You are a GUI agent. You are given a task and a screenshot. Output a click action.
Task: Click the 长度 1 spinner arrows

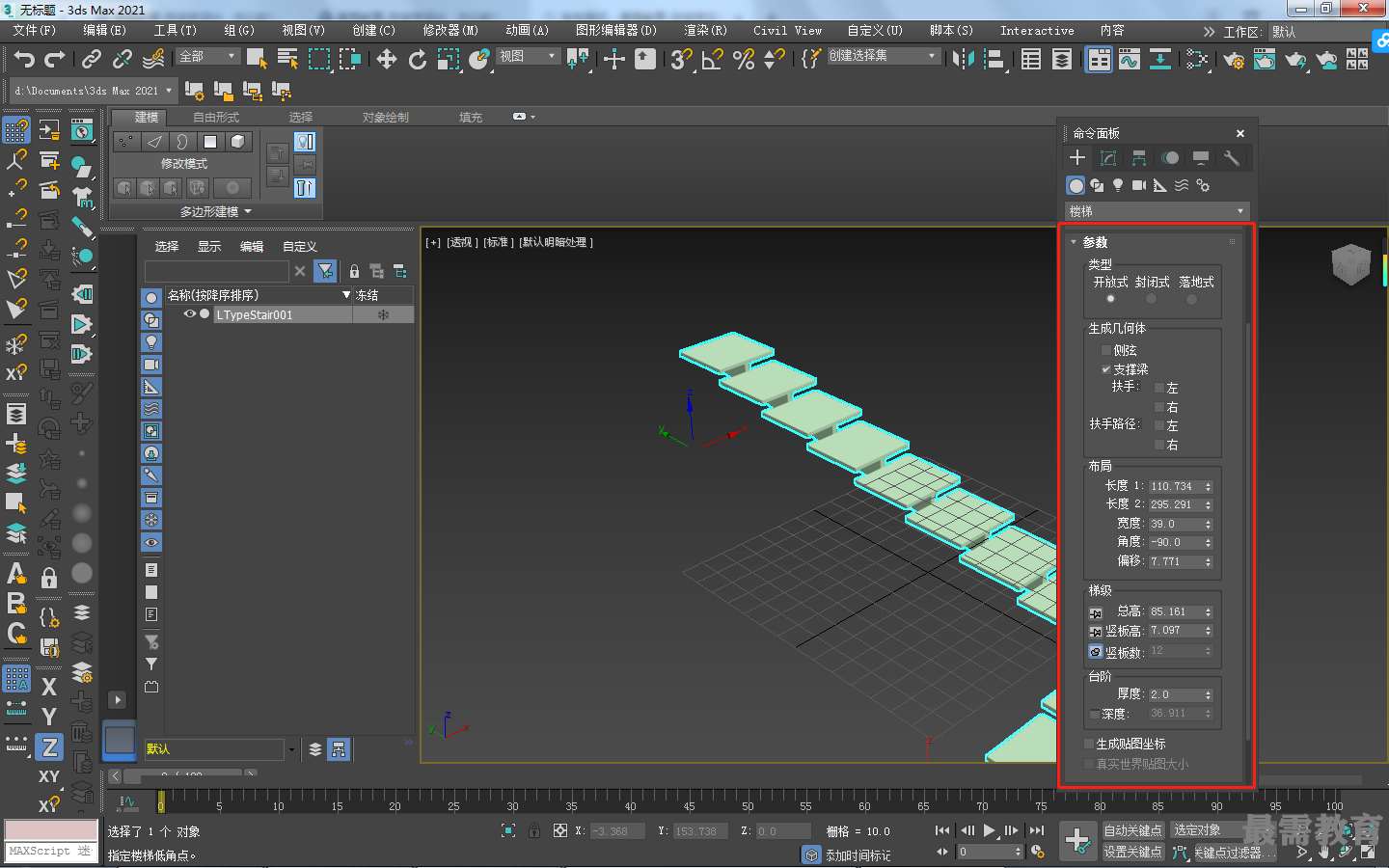point(1208,487)
